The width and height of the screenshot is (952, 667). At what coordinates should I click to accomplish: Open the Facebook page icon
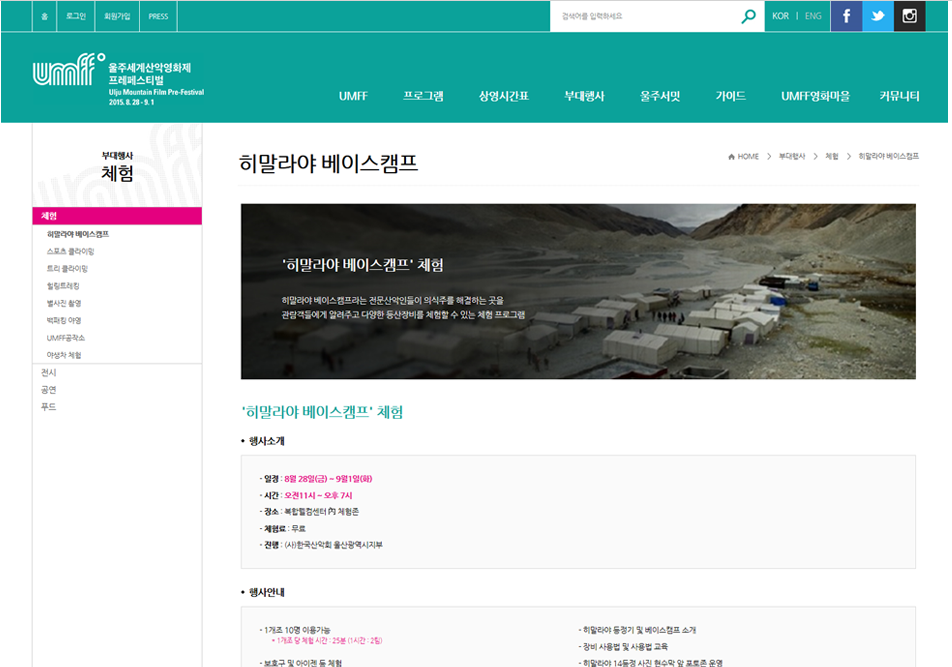(x=846, y=16)
